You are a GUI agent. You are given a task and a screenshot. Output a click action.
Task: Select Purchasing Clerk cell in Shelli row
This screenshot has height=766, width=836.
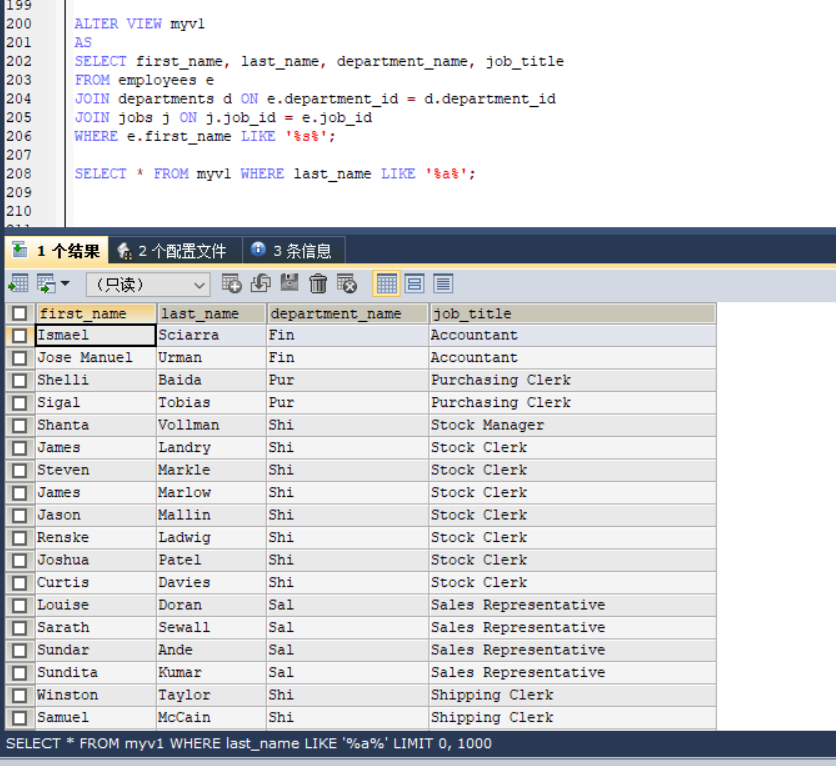click(x=573, y=380)
